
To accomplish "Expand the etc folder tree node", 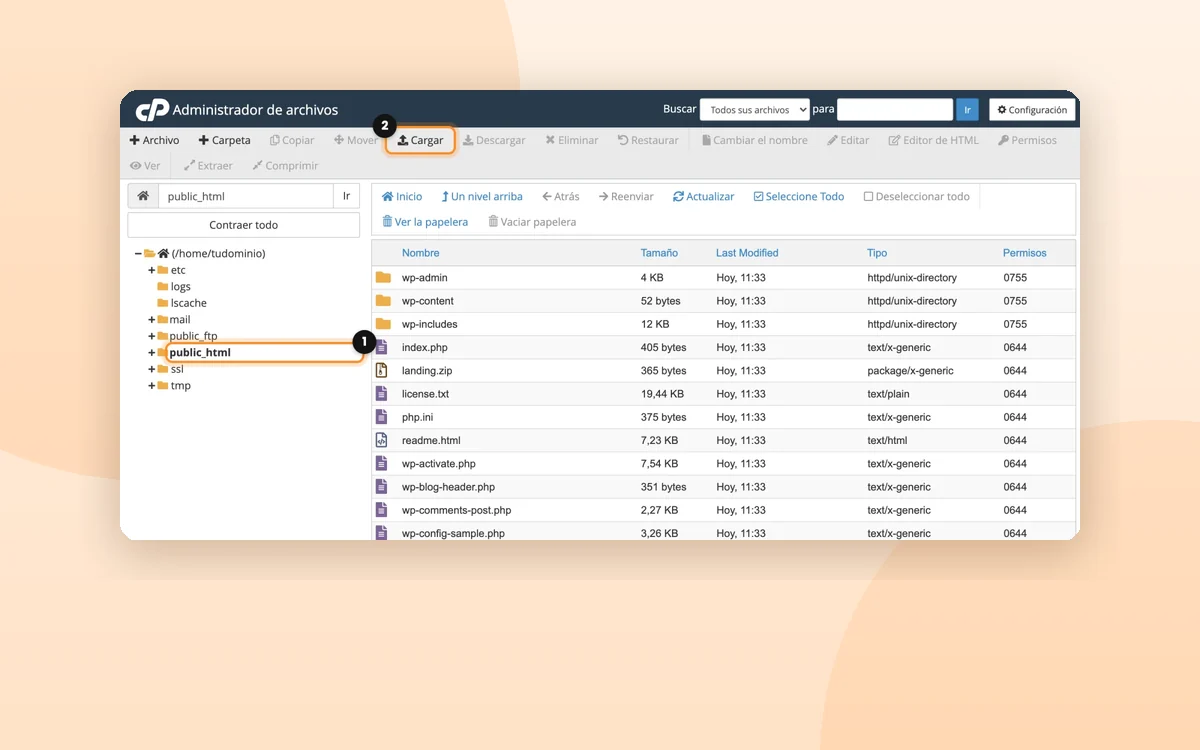I will pos(152,270).
